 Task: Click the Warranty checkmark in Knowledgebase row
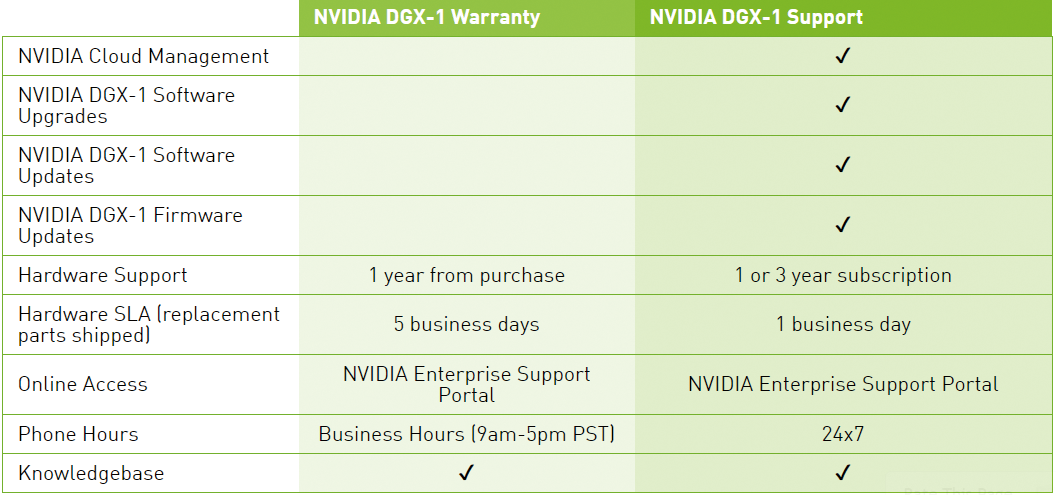[466, 473]
